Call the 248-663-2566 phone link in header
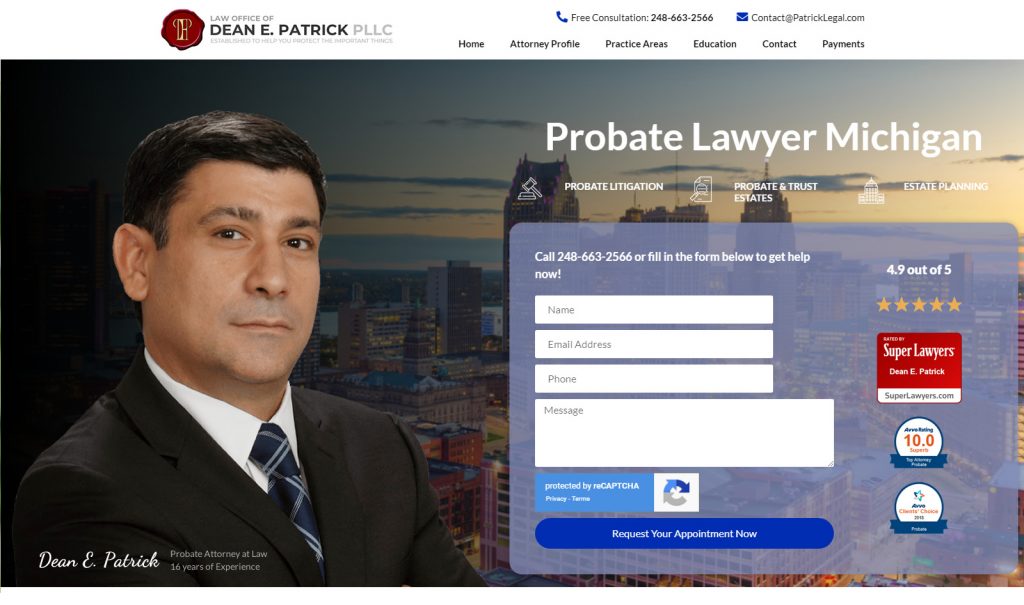Screen dimensions: 1024x605 pyautogui.click(x=682, y=18)
